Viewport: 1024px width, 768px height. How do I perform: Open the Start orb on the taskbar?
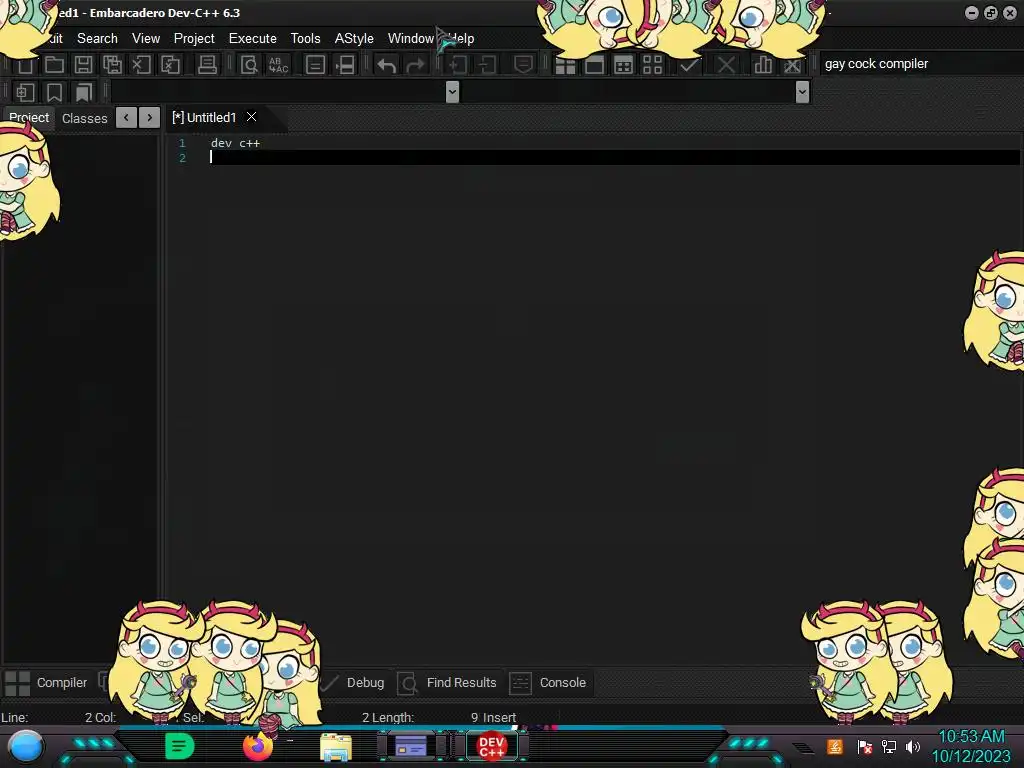coord(25,747)
